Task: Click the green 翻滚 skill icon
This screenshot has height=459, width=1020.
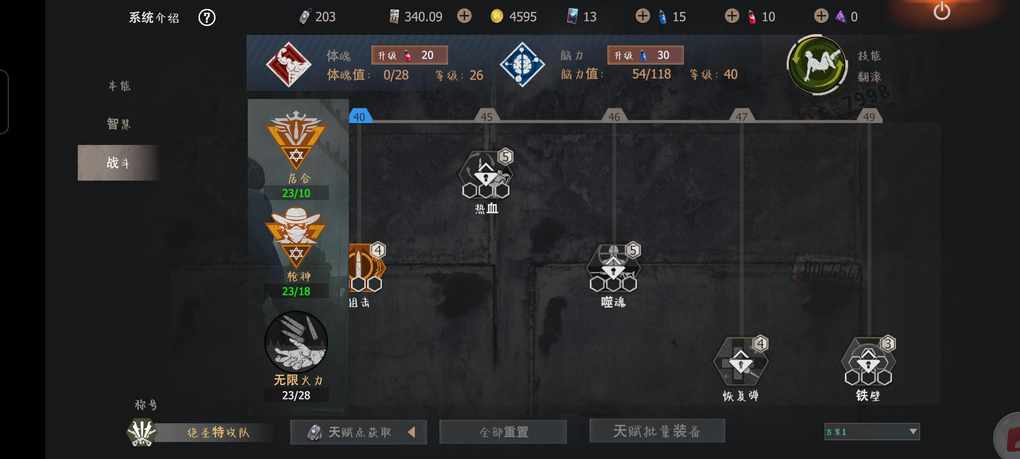Action: [x=816, y=65]
